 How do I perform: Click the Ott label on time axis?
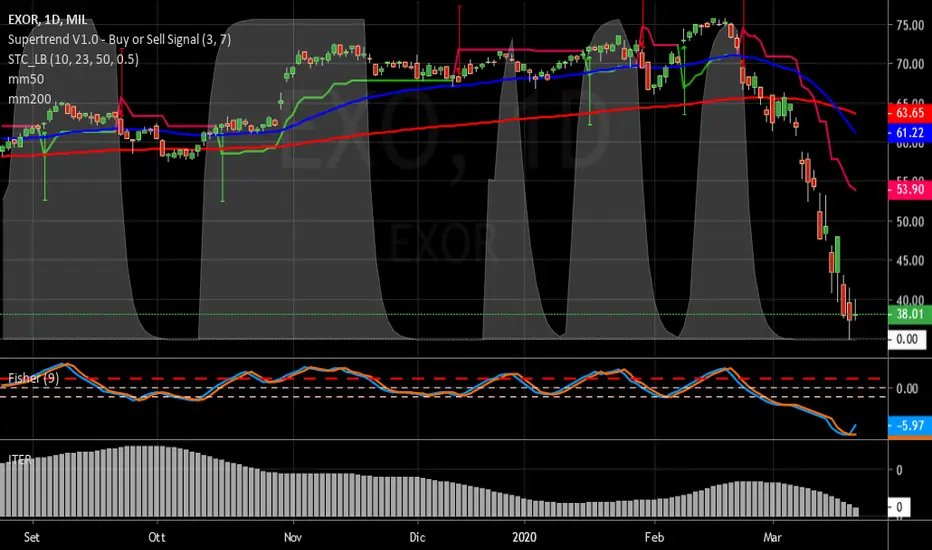tap(156, 537)
